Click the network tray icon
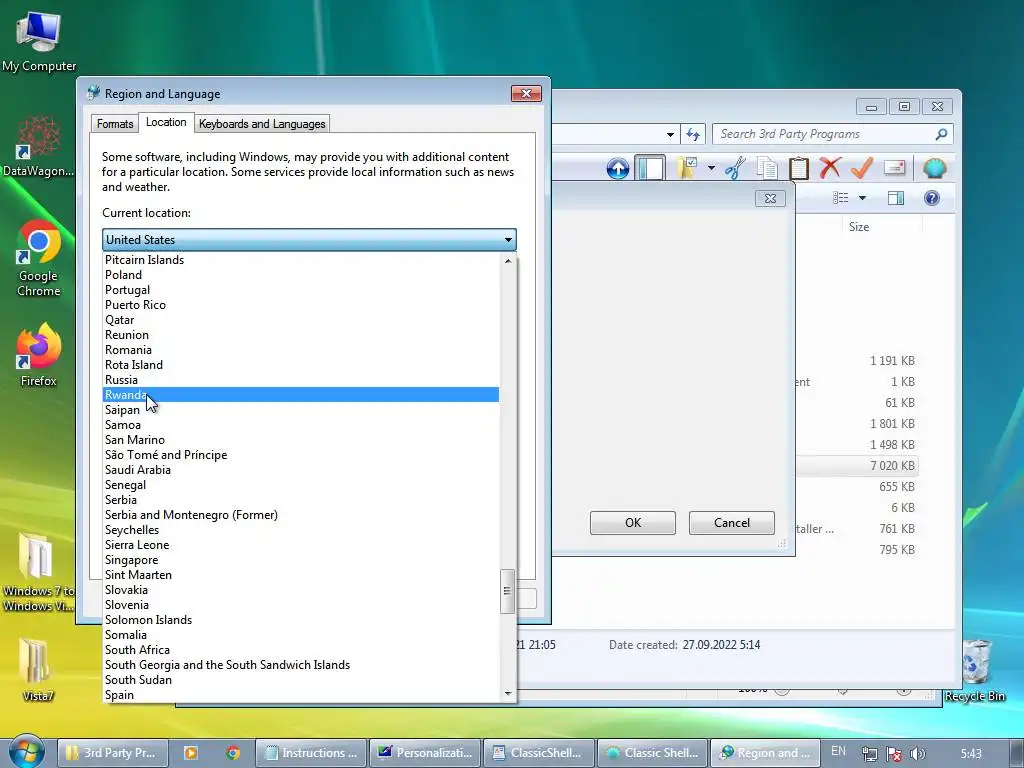This screenshot has width=1024, height=768. click(x=869, y=753)
